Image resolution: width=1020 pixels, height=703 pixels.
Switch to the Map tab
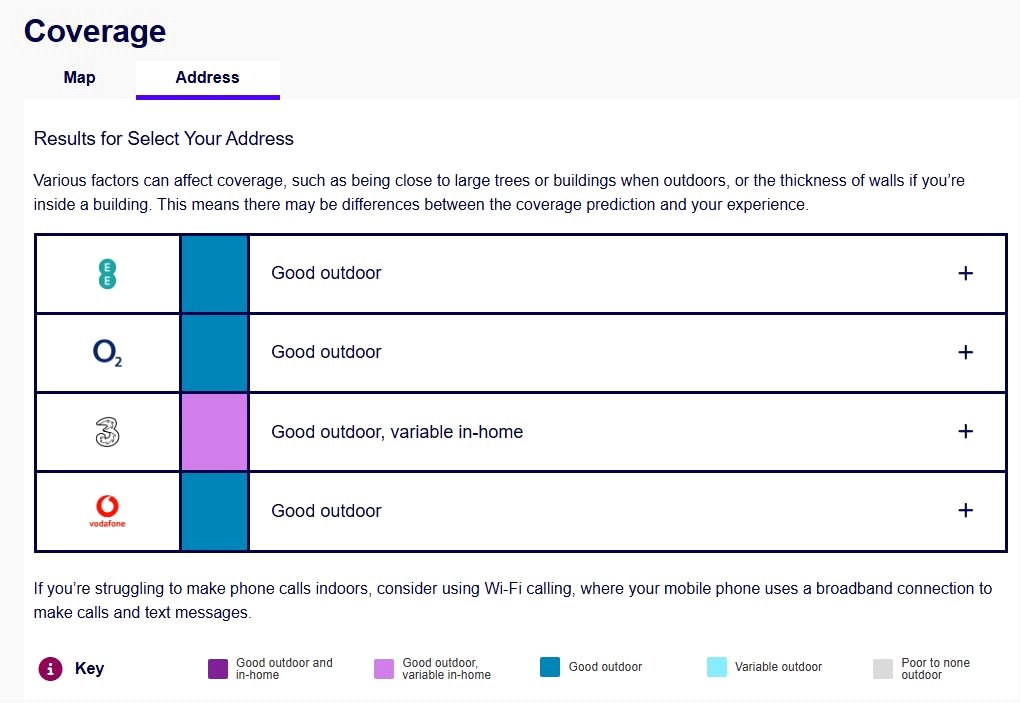click(x=80, y=78)
